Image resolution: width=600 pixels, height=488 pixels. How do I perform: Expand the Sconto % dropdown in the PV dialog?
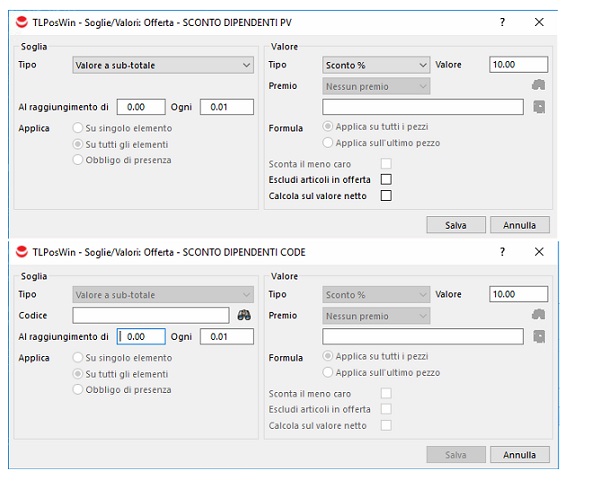(x=376, y=65)
